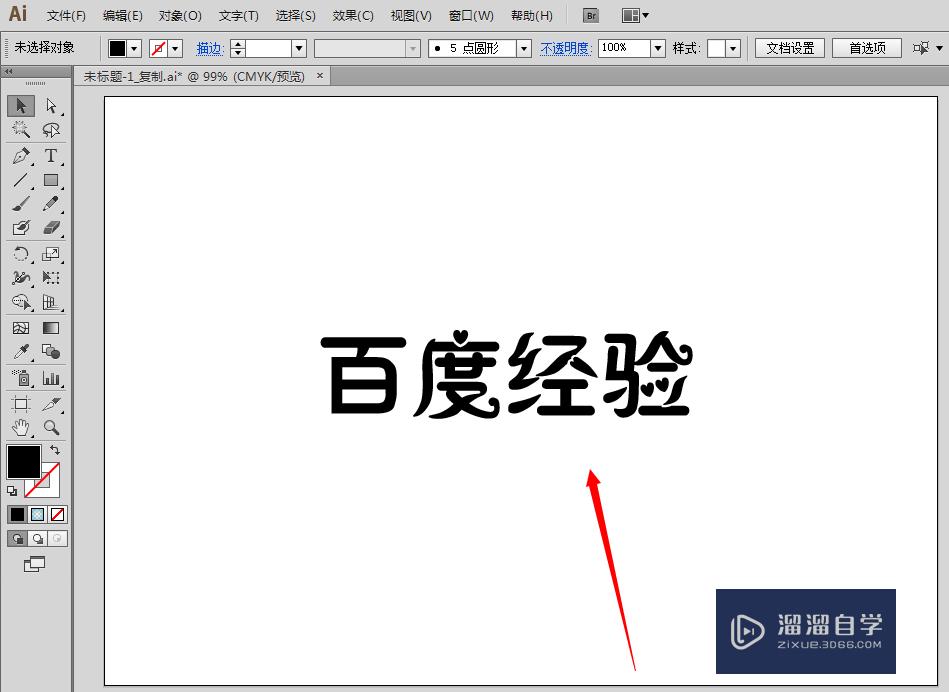Viewport: 949px width, 692px height.
Task: Activate the Type tool
Action: click(x=51, y=156)
